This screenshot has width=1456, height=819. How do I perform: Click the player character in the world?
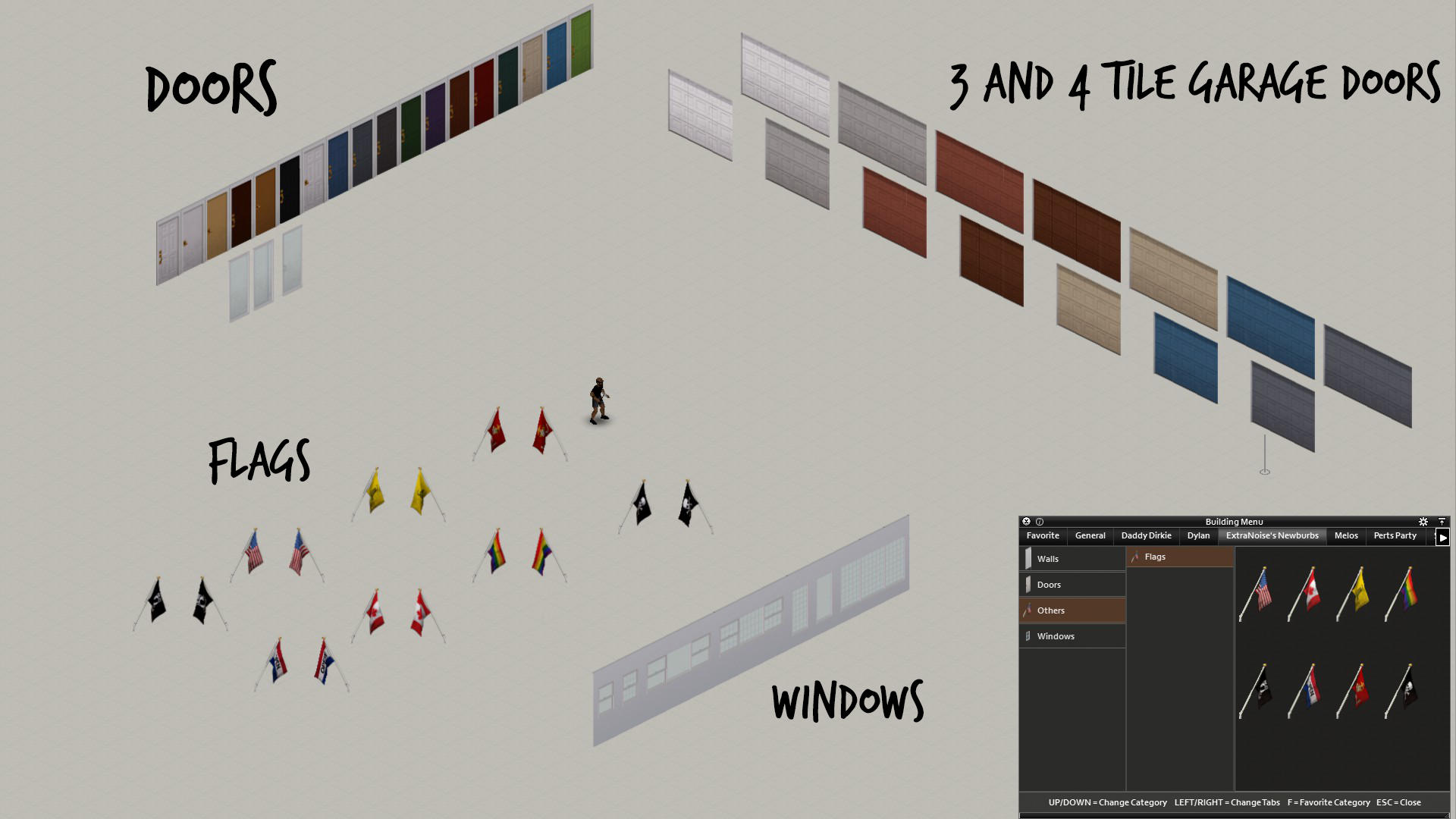599,400
